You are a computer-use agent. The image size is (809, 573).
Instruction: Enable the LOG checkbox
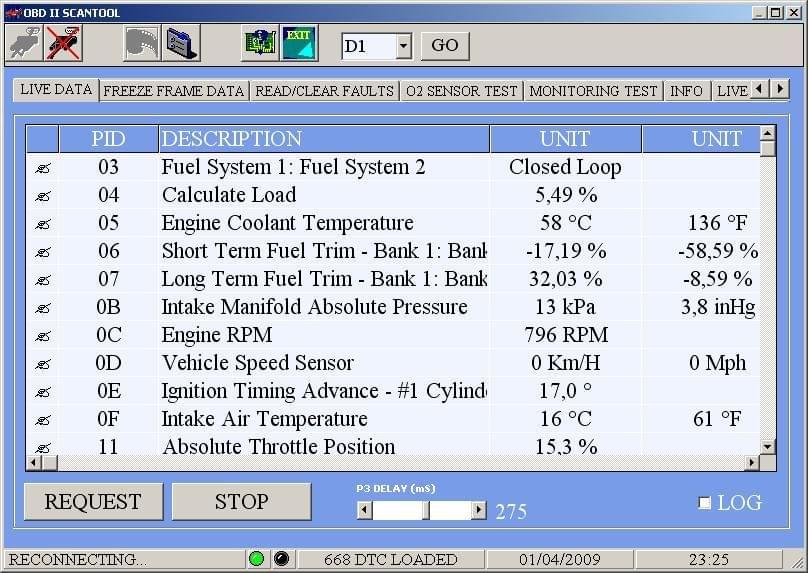[704, 502]
